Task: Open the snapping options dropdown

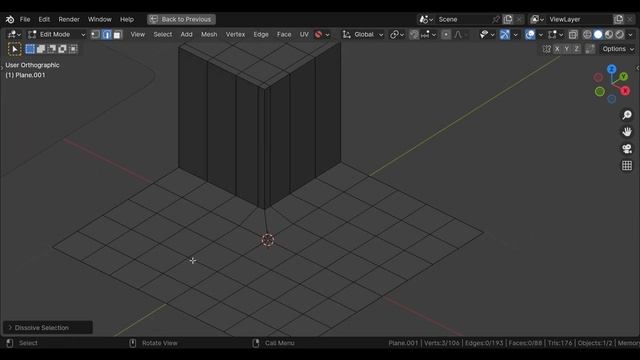Action: coord(428,35)
